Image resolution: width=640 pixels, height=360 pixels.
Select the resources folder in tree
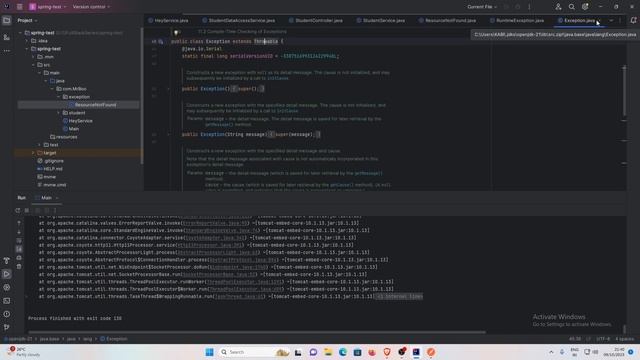pyautogui.click(x=63, y=137)
